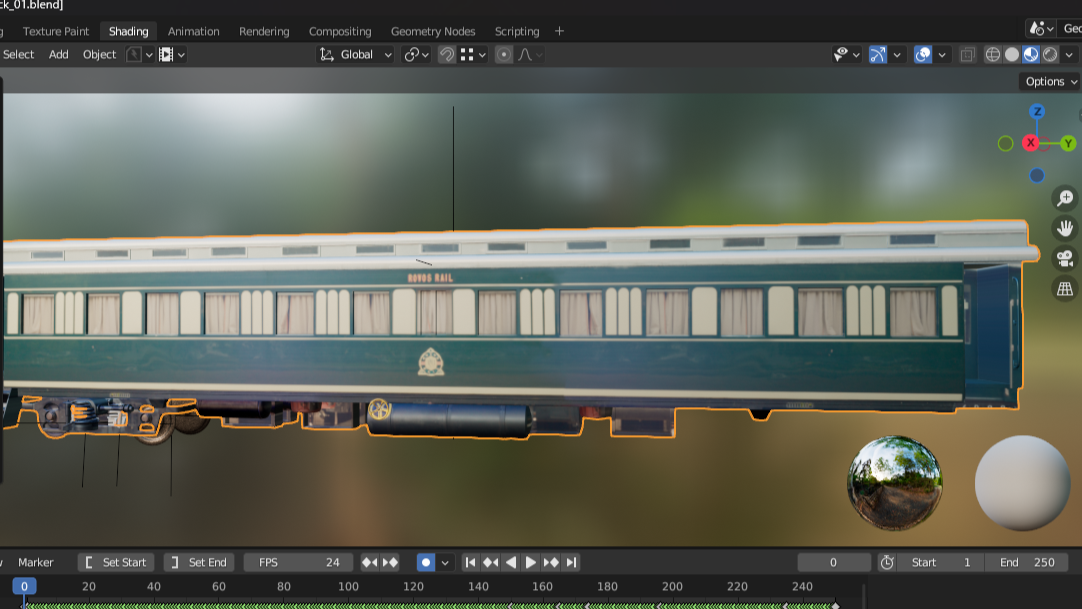Screen dimensions: 1082x609
Task: Enable snapping with the magnet icon
Action: [x=447, y=55]
